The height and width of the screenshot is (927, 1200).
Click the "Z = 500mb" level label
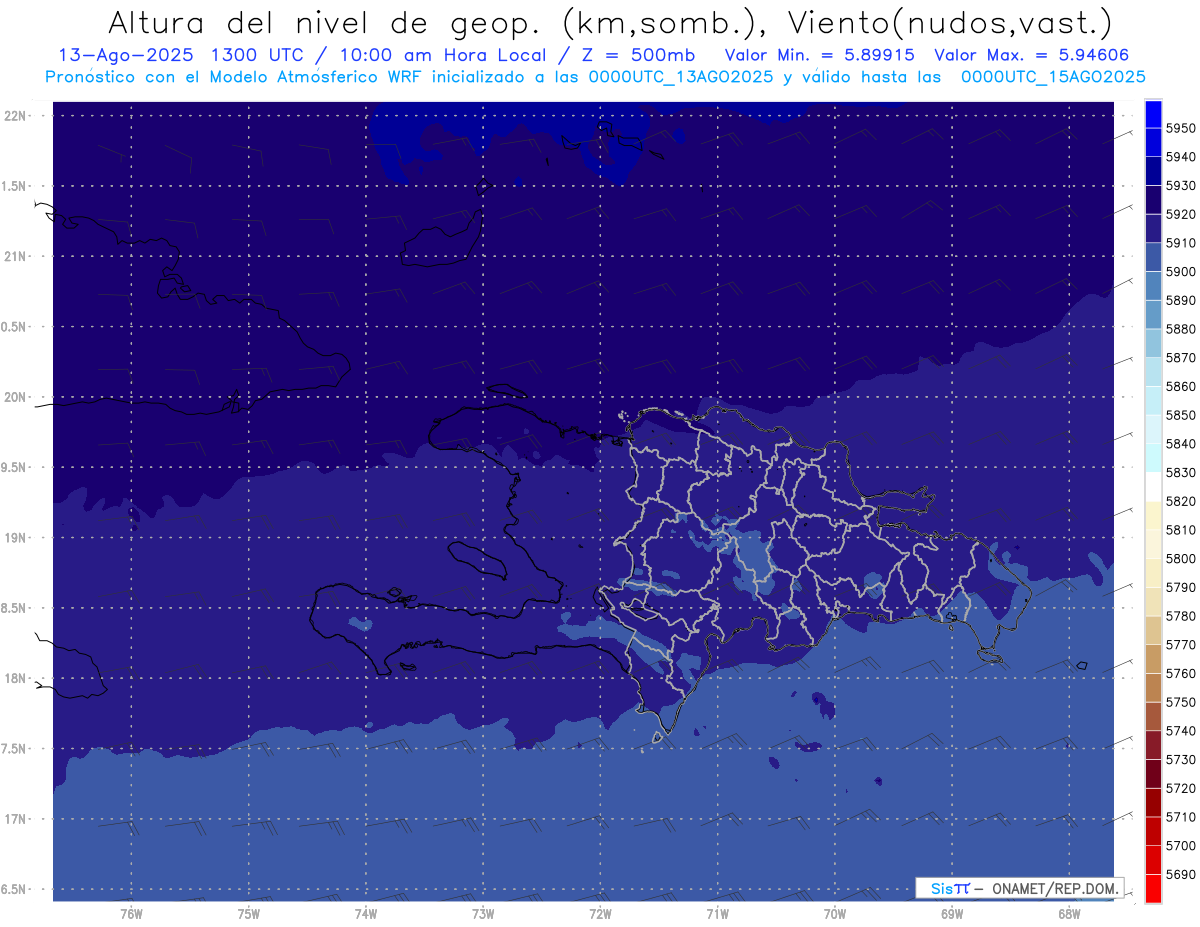(x=633, y=55)
